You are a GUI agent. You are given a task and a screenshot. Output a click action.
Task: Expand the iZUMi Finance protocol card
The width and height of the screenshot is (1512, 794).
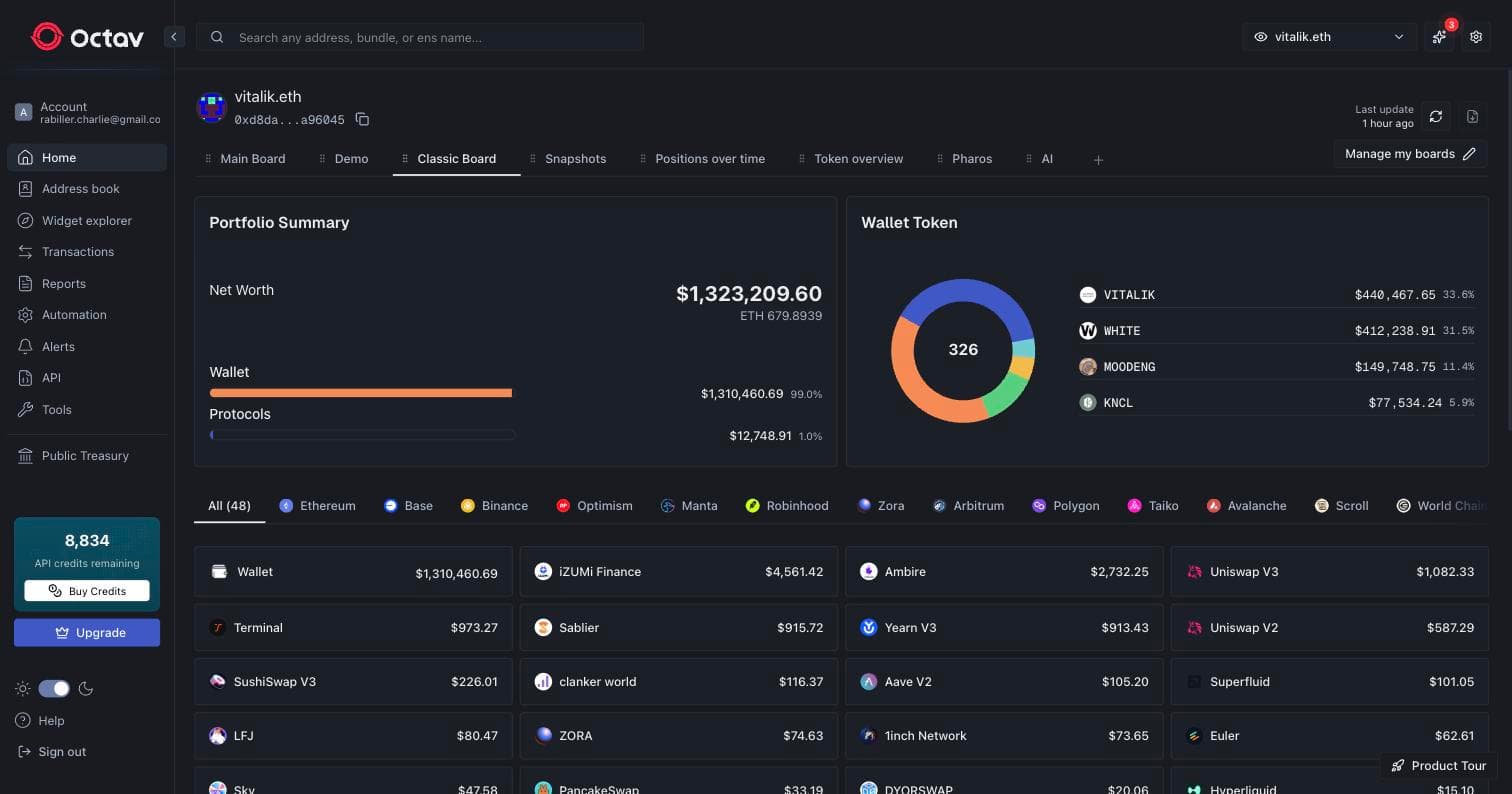tap(679, 572)
